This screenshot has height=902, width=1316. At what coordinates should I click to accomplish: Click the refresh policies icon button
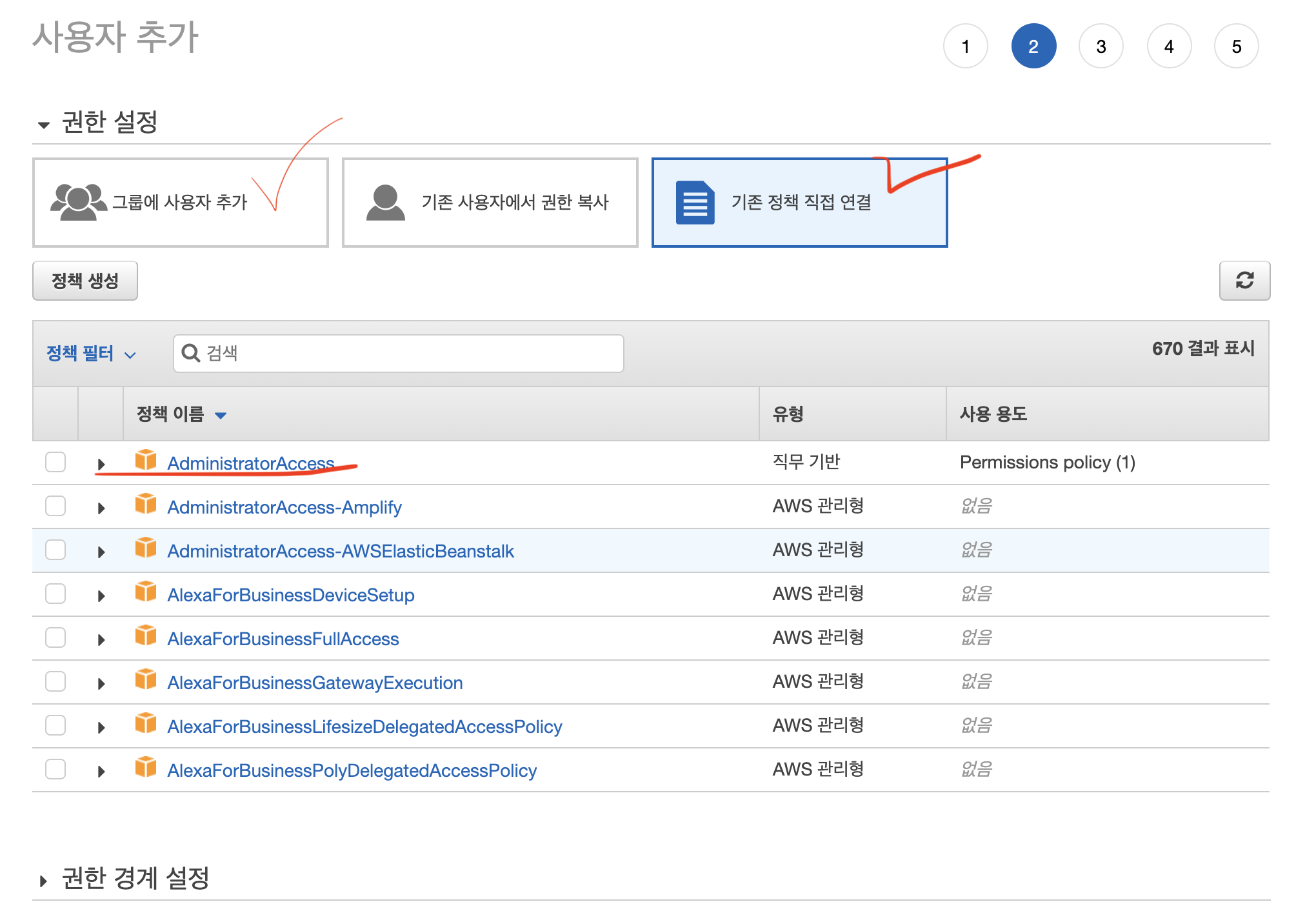click(1244, 281)
